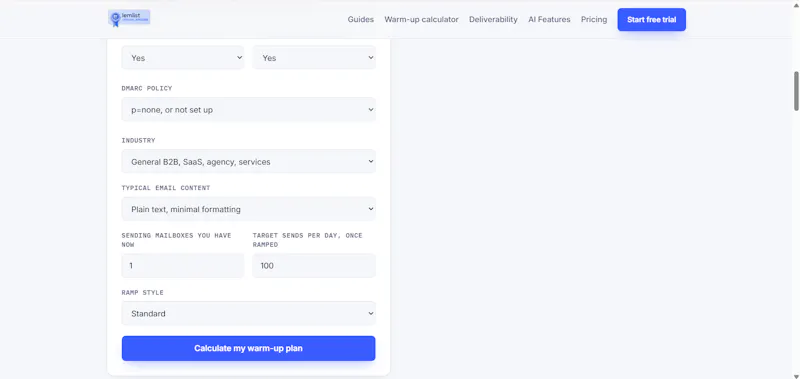Screen dimensions: 800x379
Task: Click the scrollbar down arrow
Action: pos(796,376)
